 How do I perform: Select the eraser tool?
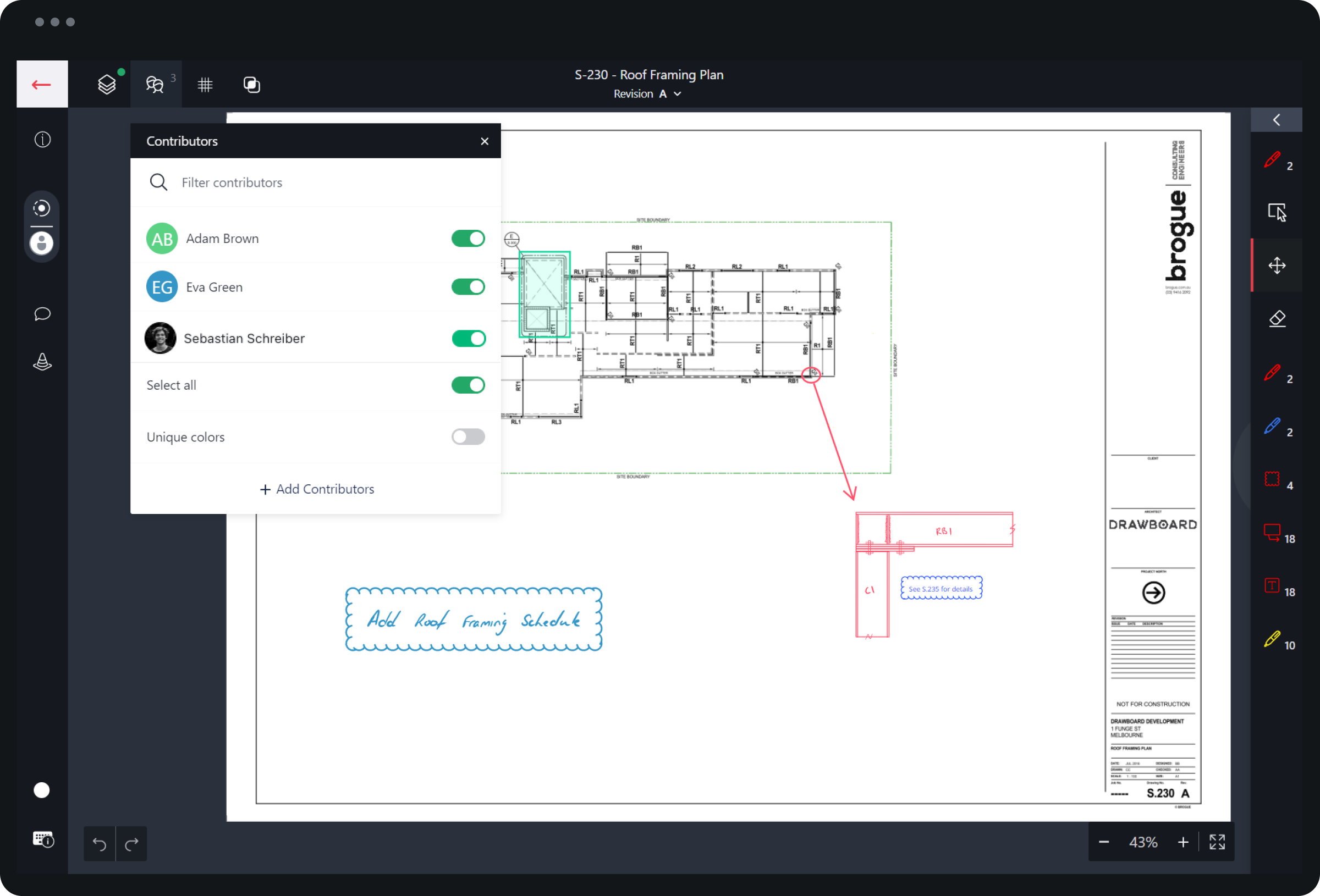[x=1278, y=318]
